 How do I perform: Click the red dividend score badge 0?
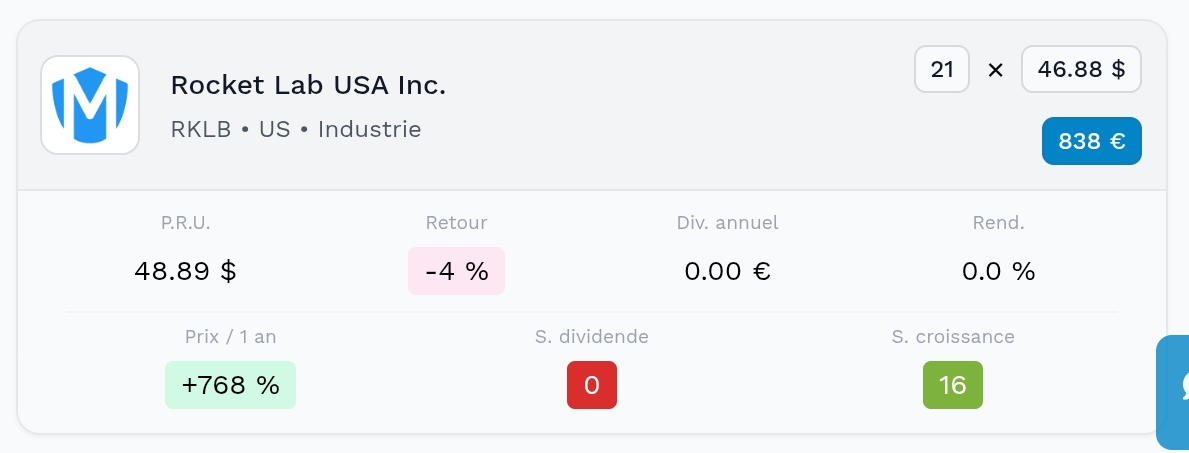pos(592,385)
